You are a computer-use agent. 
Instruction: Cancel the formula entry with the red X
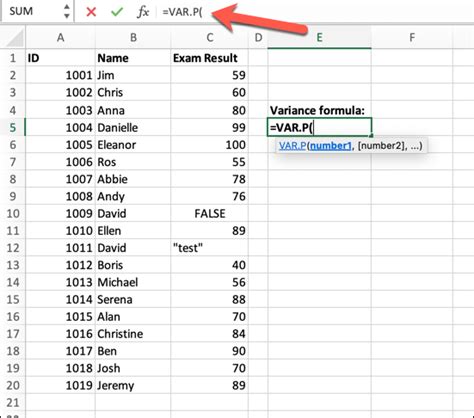(91, 12)
